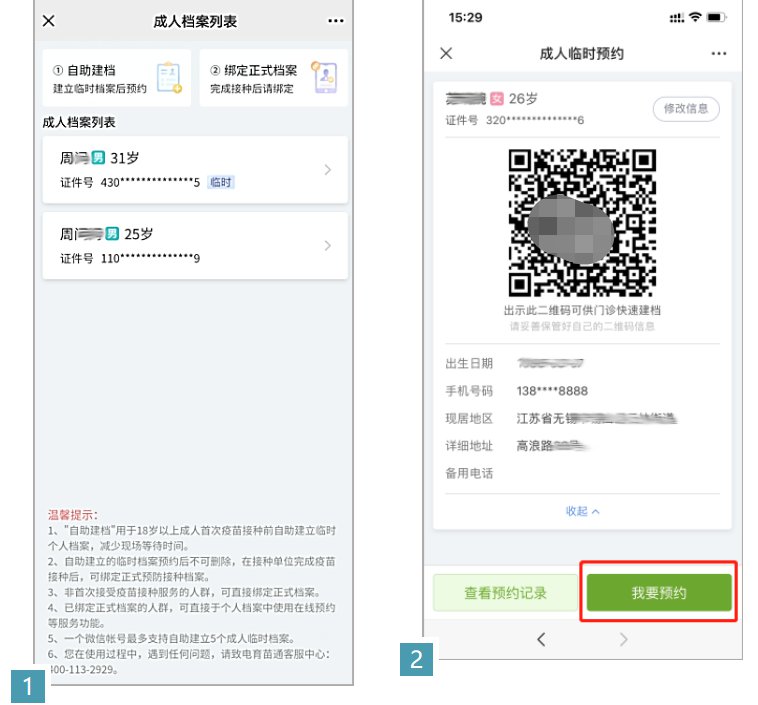The width and height of the screenshot is (758, 705).
Task: Tap the battery status icon
Action: [716, 17]
